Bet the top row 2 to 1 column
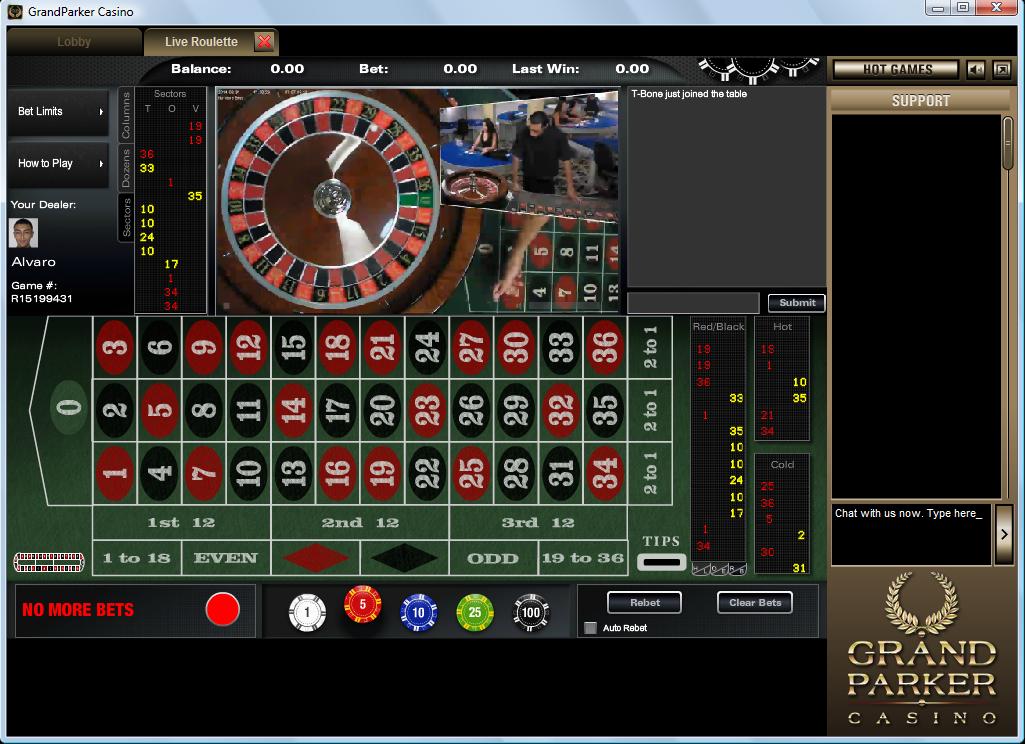The image size is (1025, 744). [650, 347]
